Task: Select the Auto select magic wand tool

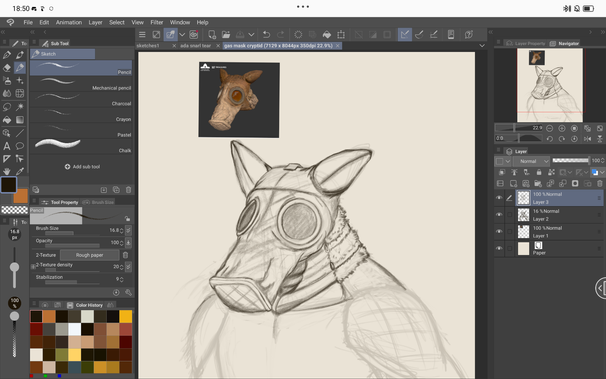Action: coord(20,107)
